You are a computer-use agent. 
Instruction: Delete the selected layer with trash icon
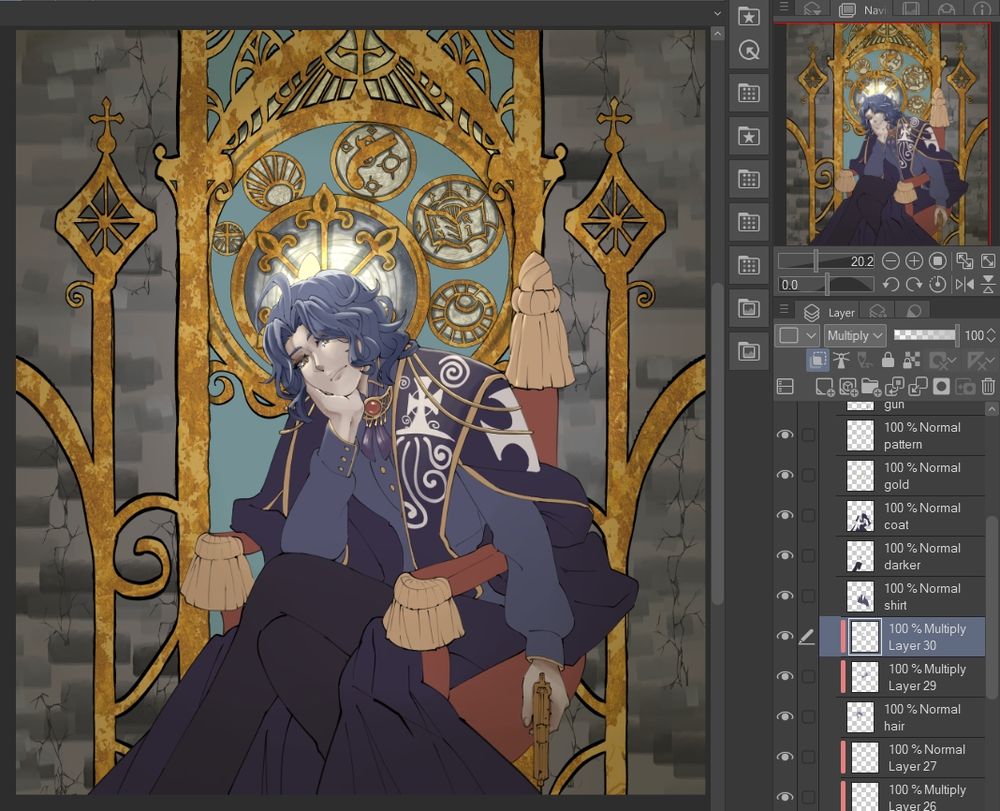pos(988,386)
